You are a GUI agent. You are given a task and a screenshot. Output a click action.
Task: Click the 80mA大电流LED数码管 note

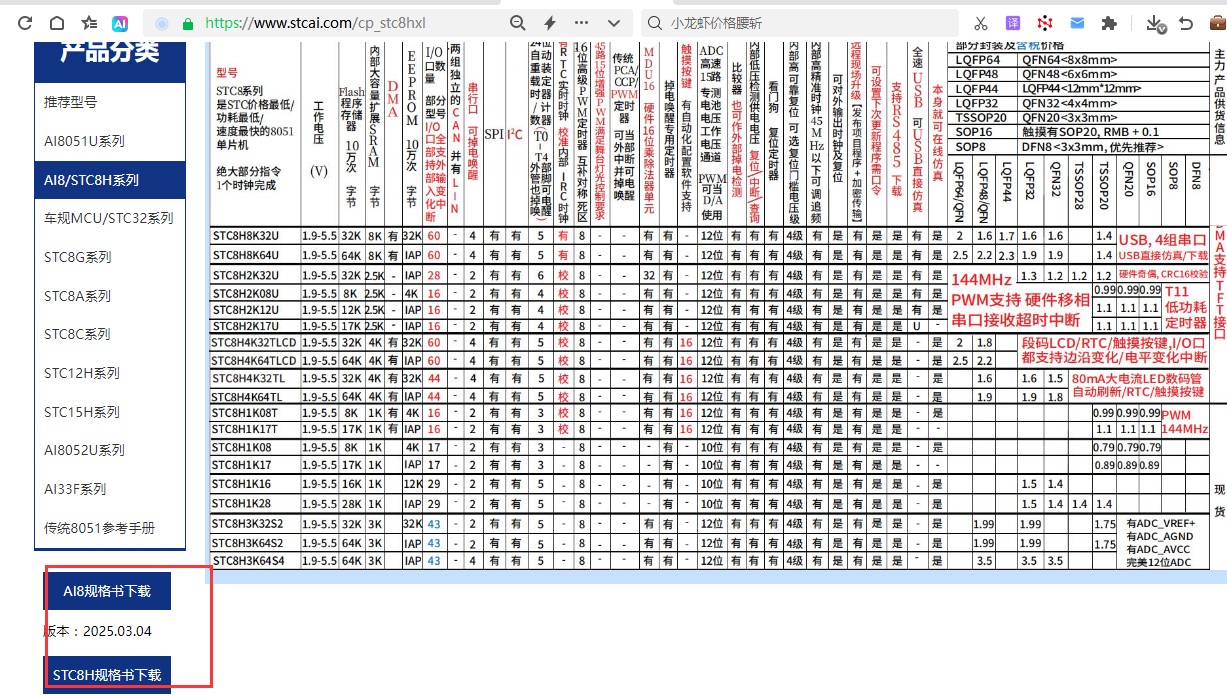(1138, 386)
